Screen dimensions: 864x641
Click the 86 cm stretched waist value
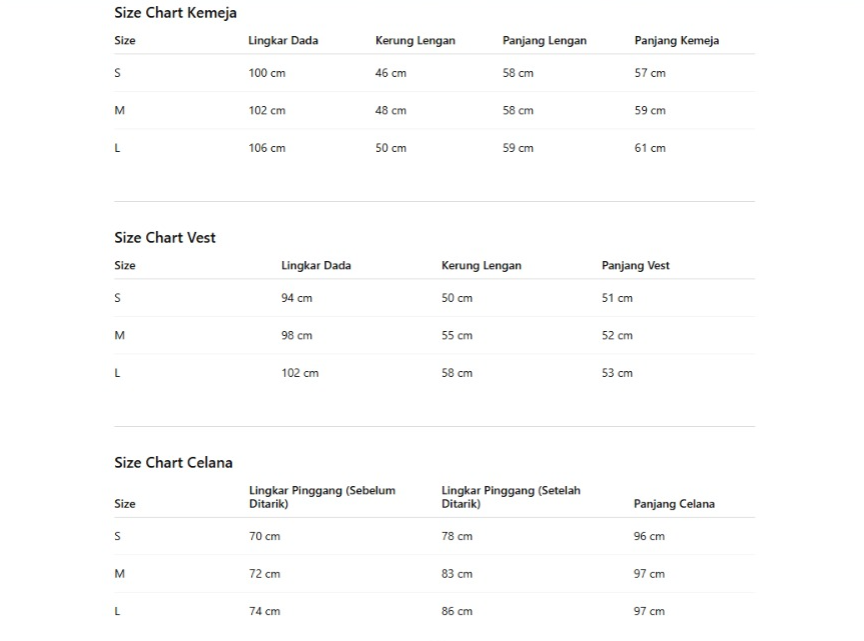[x=457, y=611]
